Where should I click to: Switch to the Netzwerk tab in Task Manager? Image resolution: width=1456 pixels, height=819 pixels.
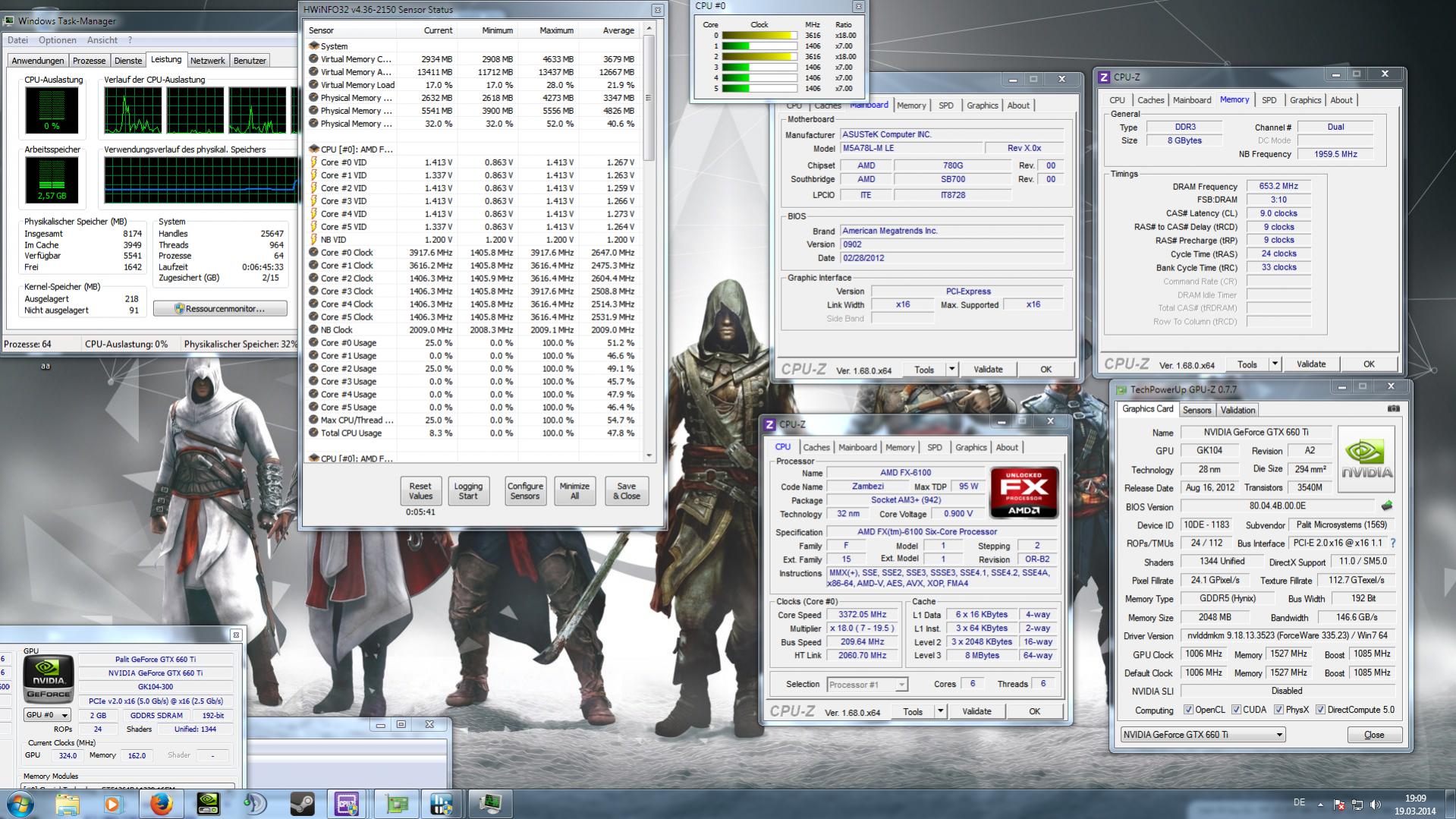[x=207, y=61]
